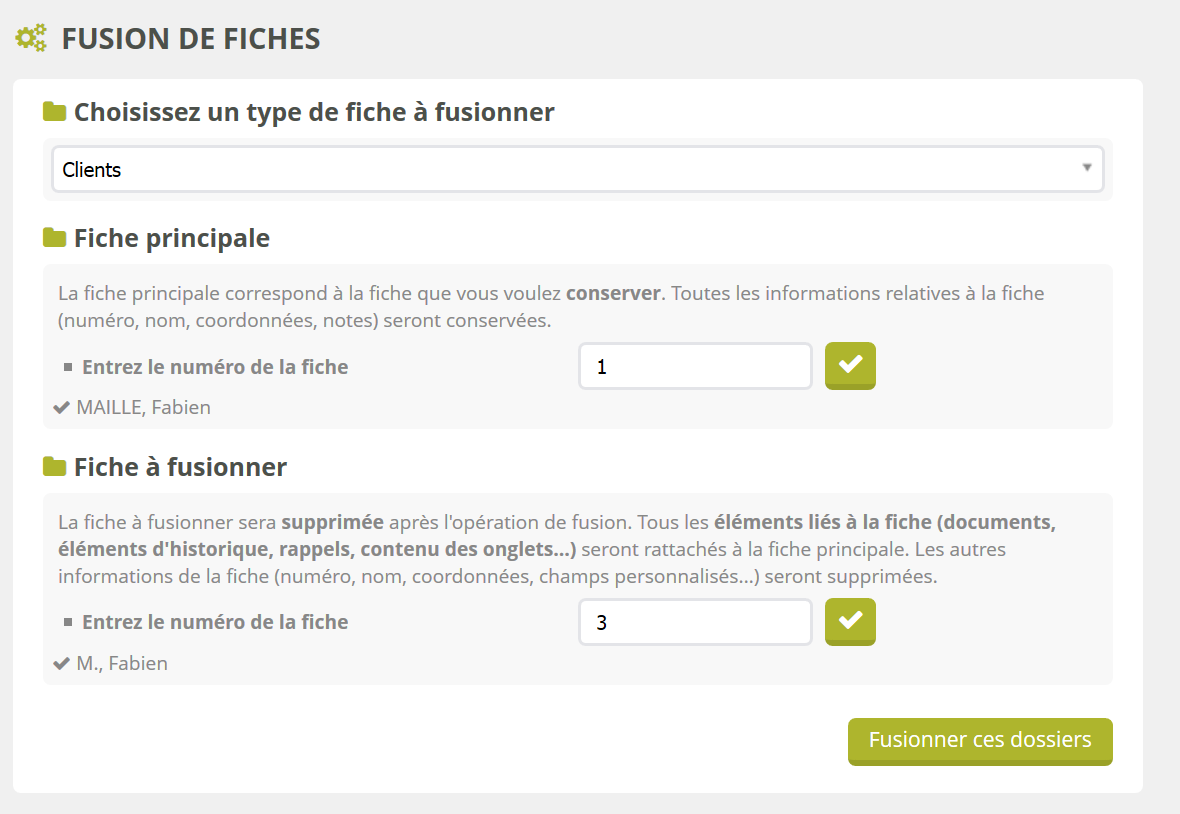The image size is (1180, 814).
Task: Focus the record-to-merge number field containing 3
Action: click(x=695, y=622)
